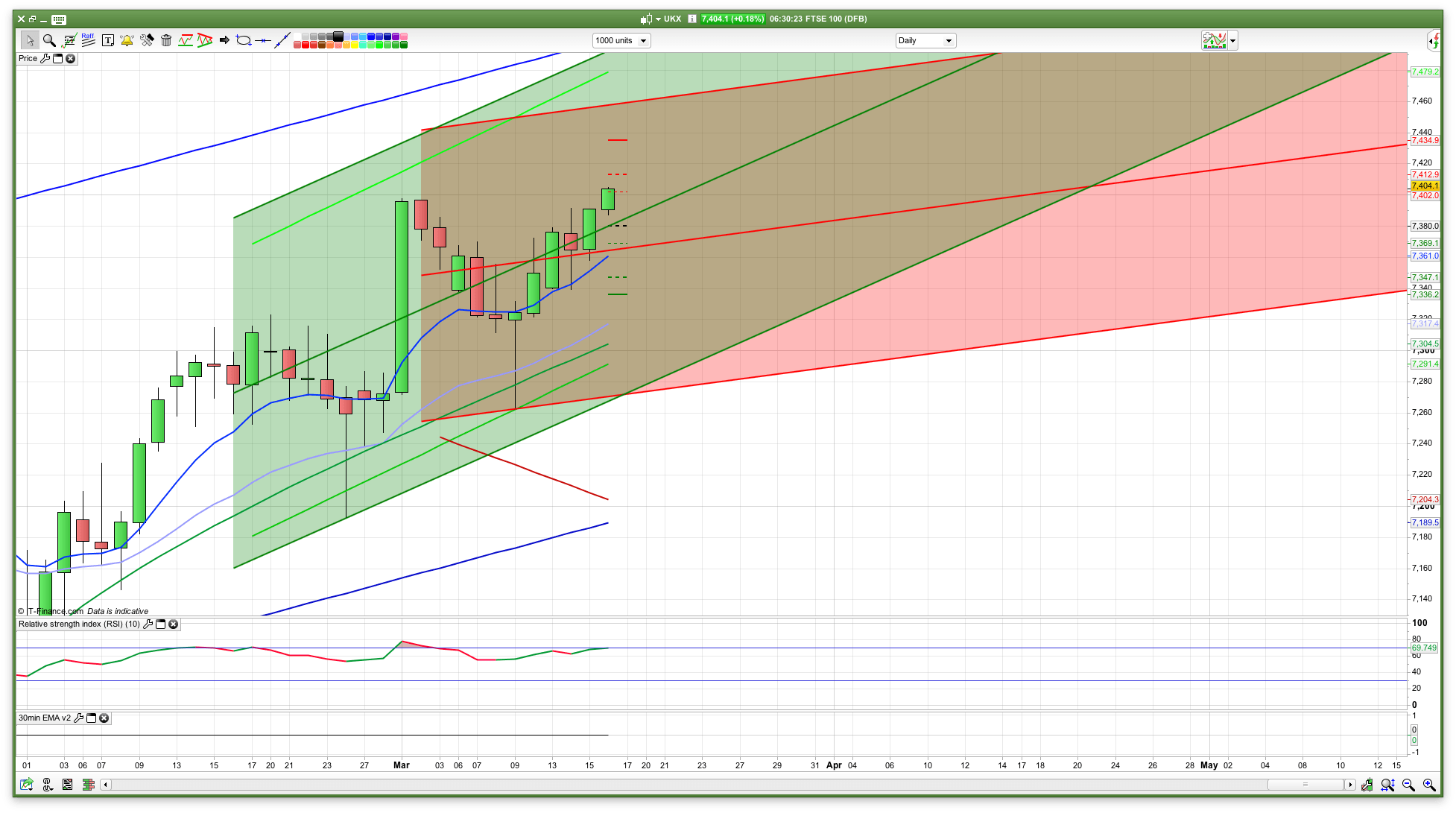Click the trash delete objects icon
The width and height of the screenshot is (1456, 813).
[x=166, y=40]
